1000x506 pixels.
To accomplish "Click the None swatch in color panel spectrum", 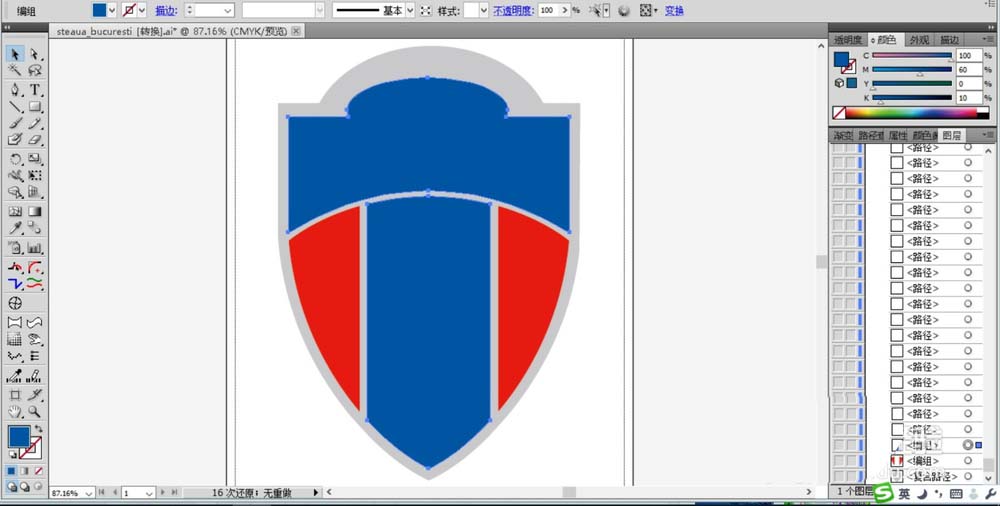I will [x=839, y=113].
